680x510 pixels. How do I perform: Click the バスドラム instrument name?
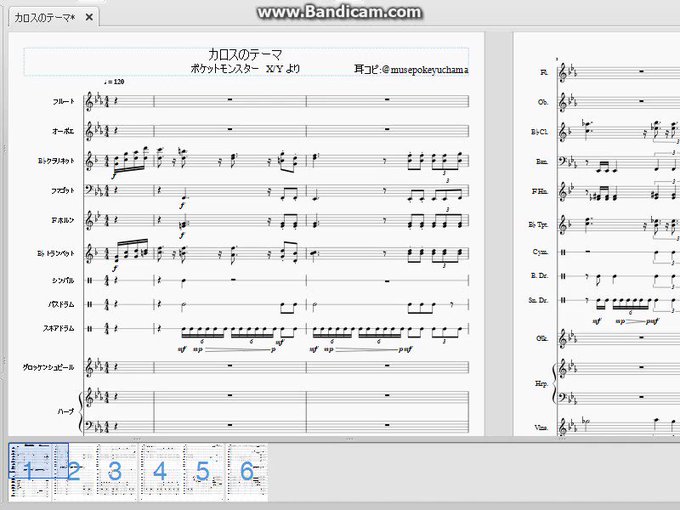[61, 304]
